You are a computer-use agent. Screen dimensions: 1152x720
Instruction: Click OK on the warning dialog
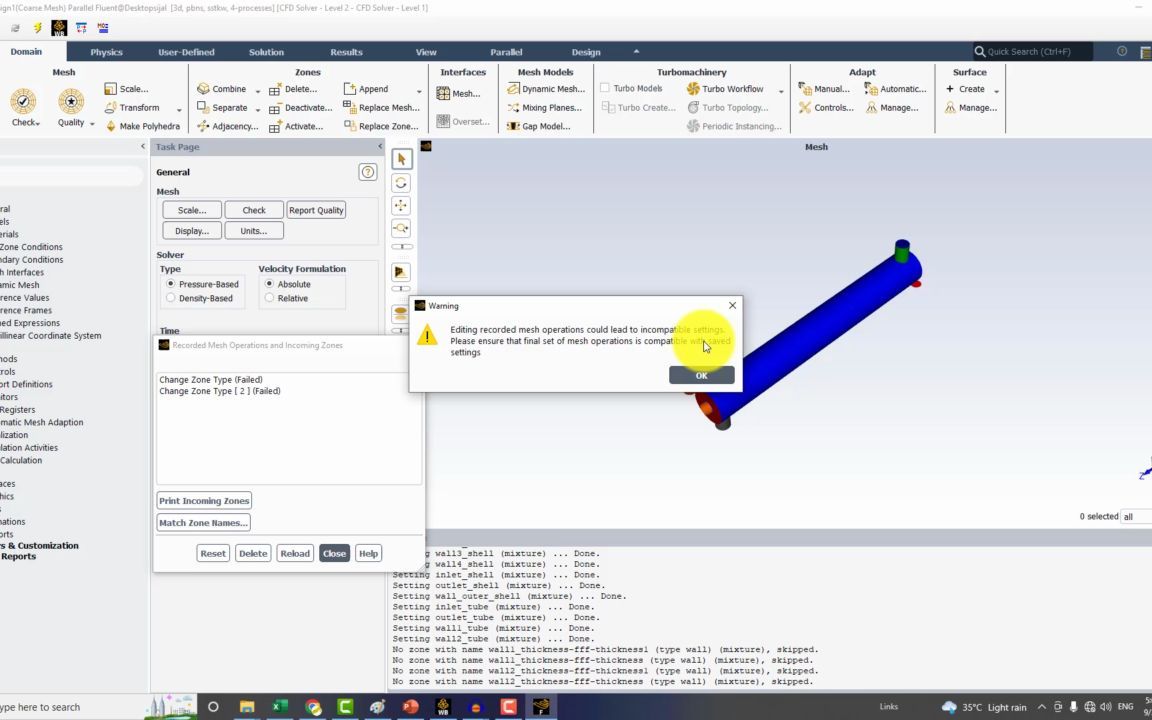point(701,375)
